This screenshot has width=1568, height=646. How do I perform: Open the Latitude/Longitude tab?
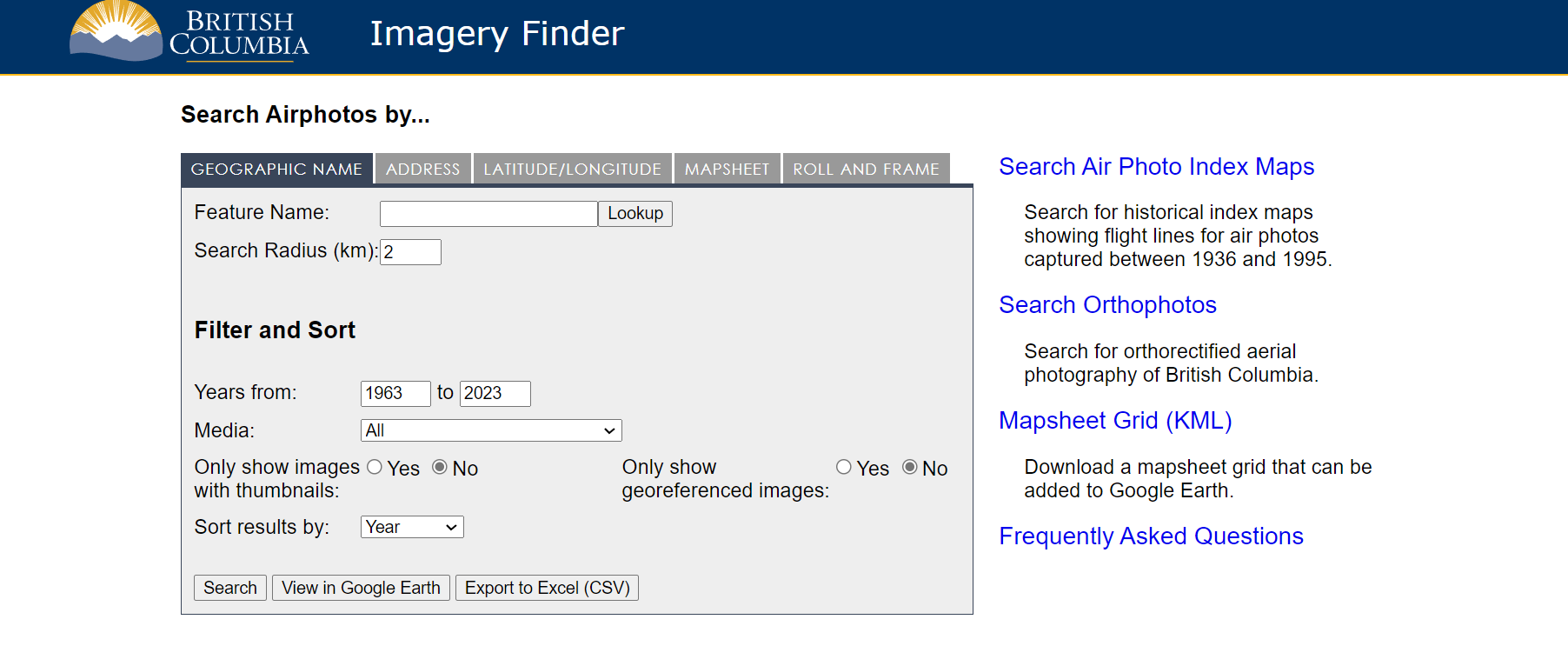[x=572, y=169]
